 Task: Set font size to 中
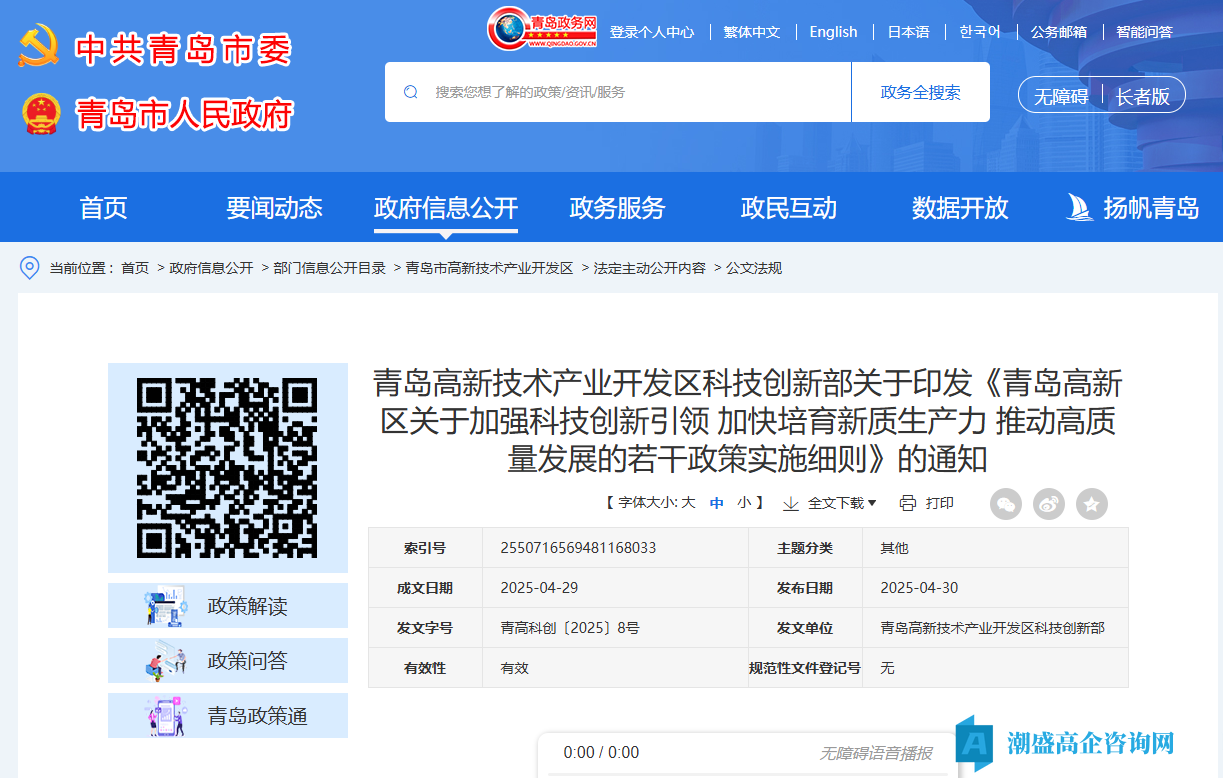[x=717, y=503]
